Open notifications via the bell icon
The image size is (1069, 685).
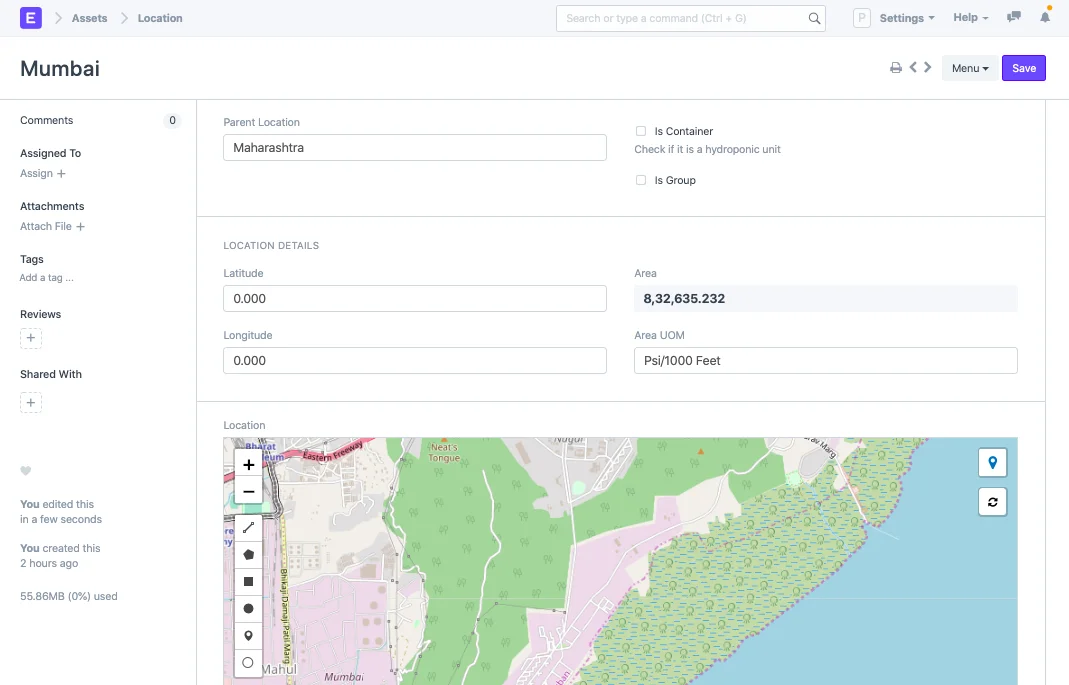coord(1046,18)
